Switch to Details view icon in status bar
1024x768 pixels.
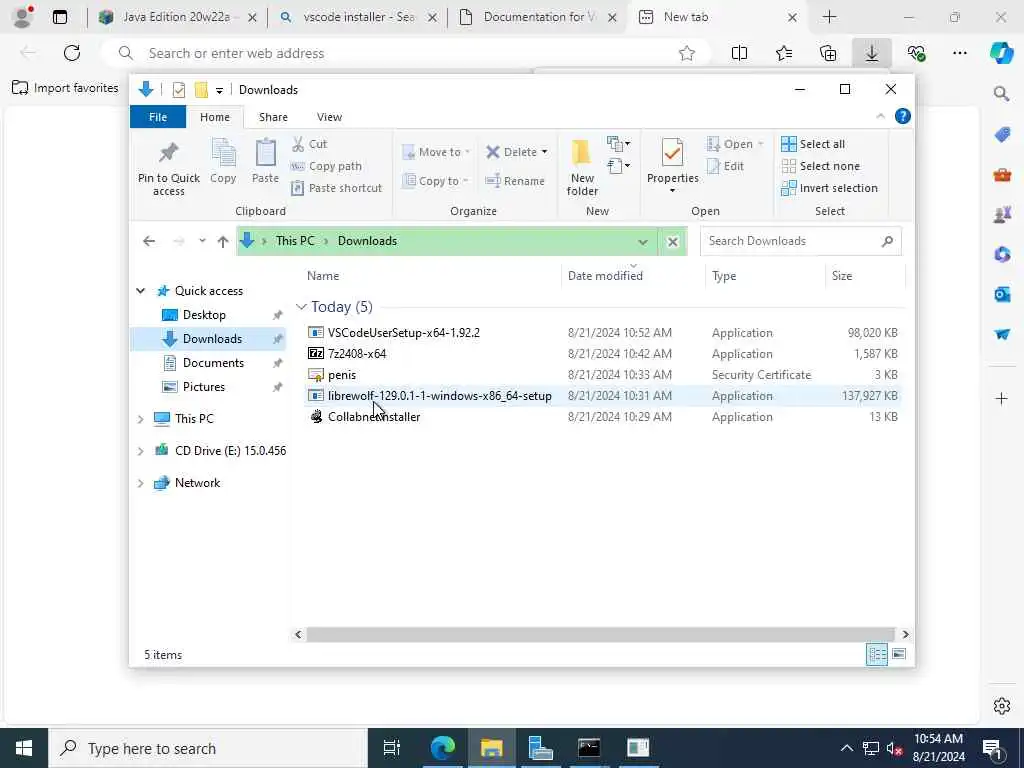click(876, 654)
